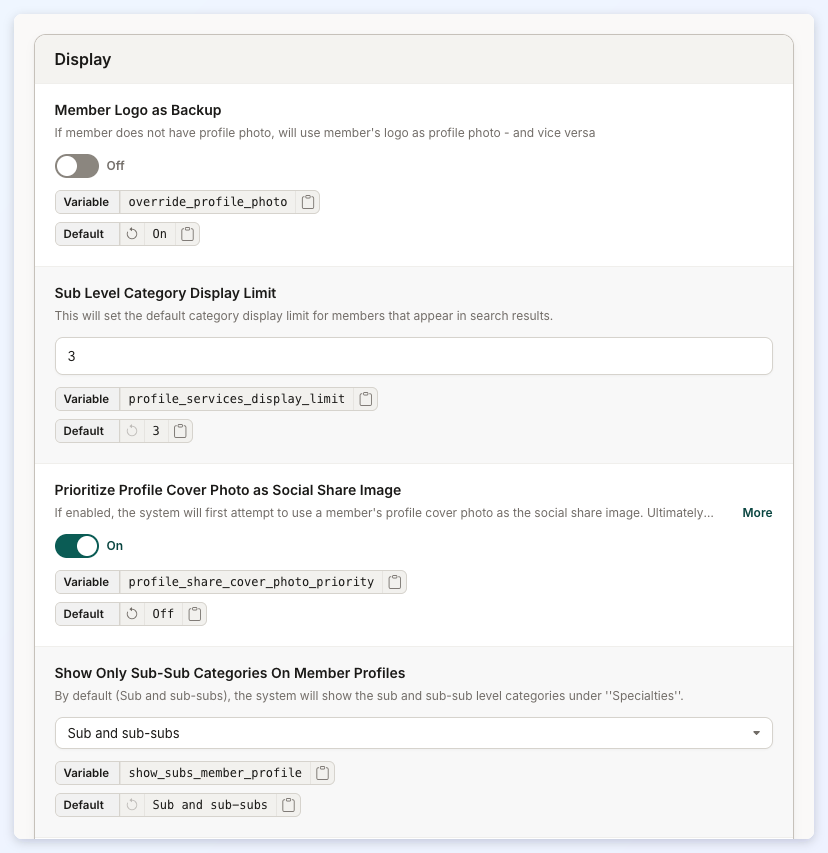Click the profile_services_display_limit variable text

(237, 399)
